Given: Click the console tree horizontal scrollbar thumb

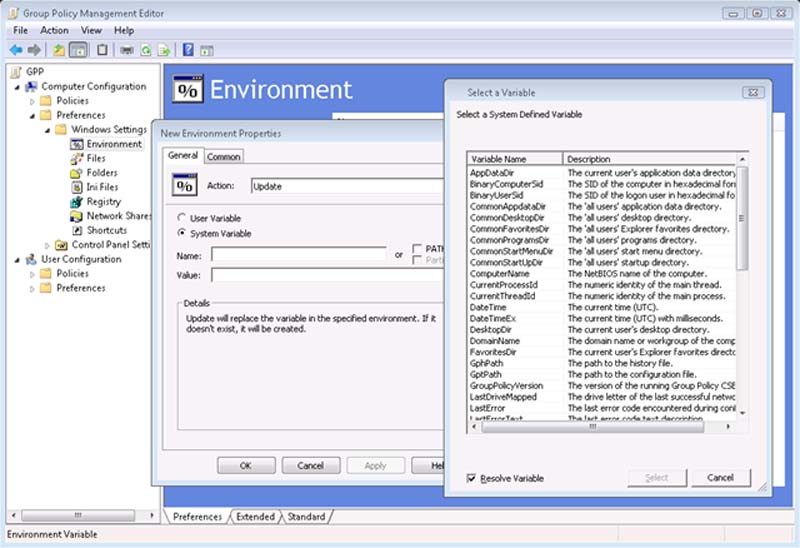Looking at the screenshot, I should point(78,515).
